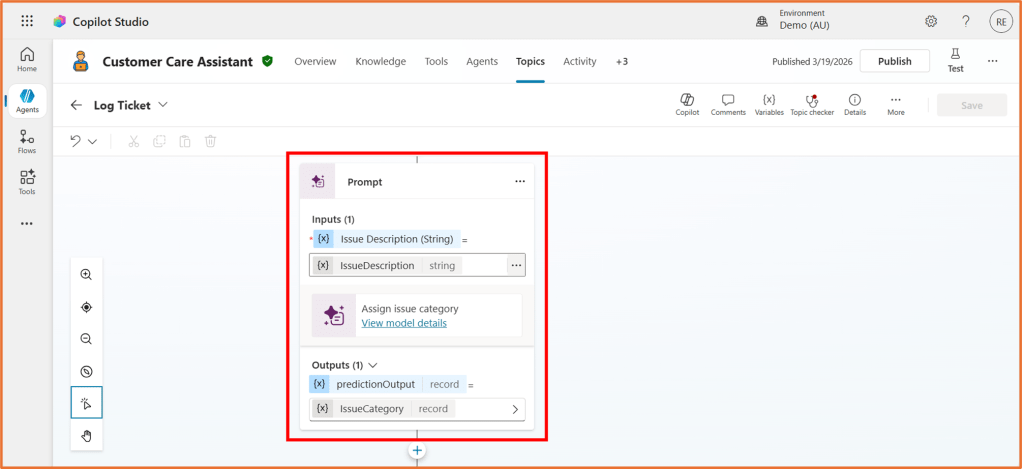Click the Customer Care Assistant agent avatar

coord(81,61)
